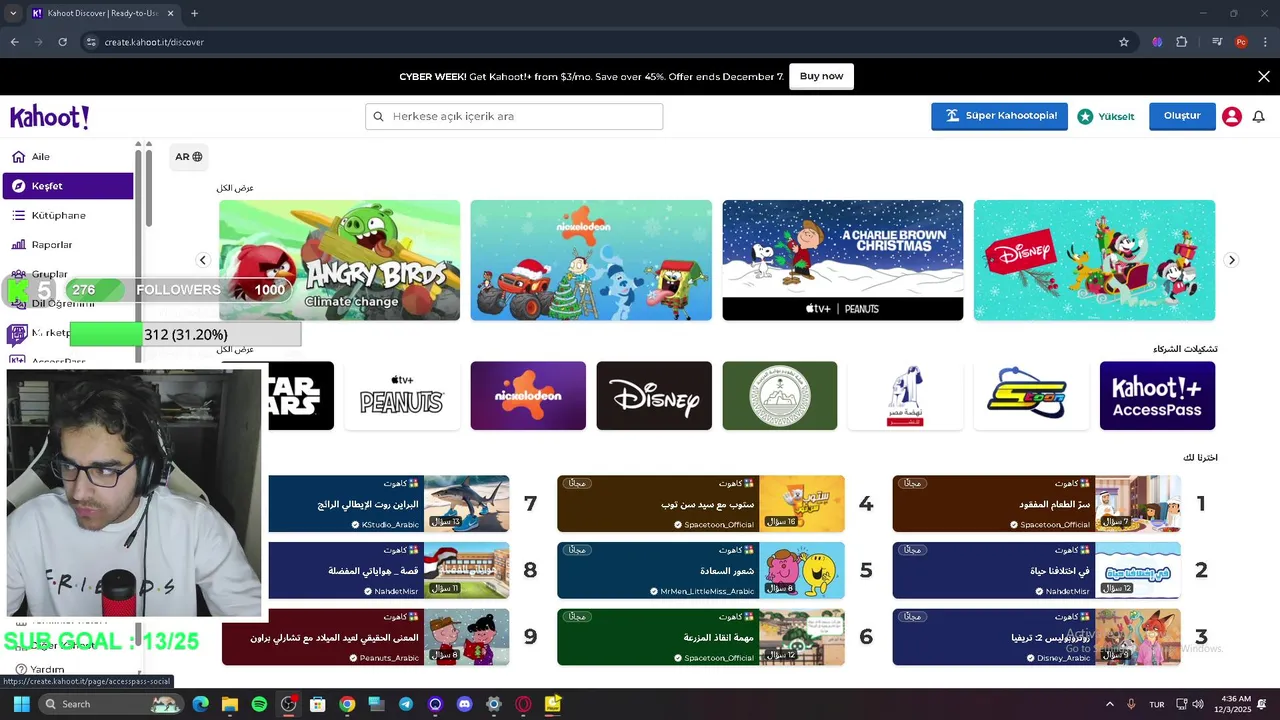This screenshot has height=720, width=1280.
Task: Open the media control icon in toolbar
Action: (1217, 42)
